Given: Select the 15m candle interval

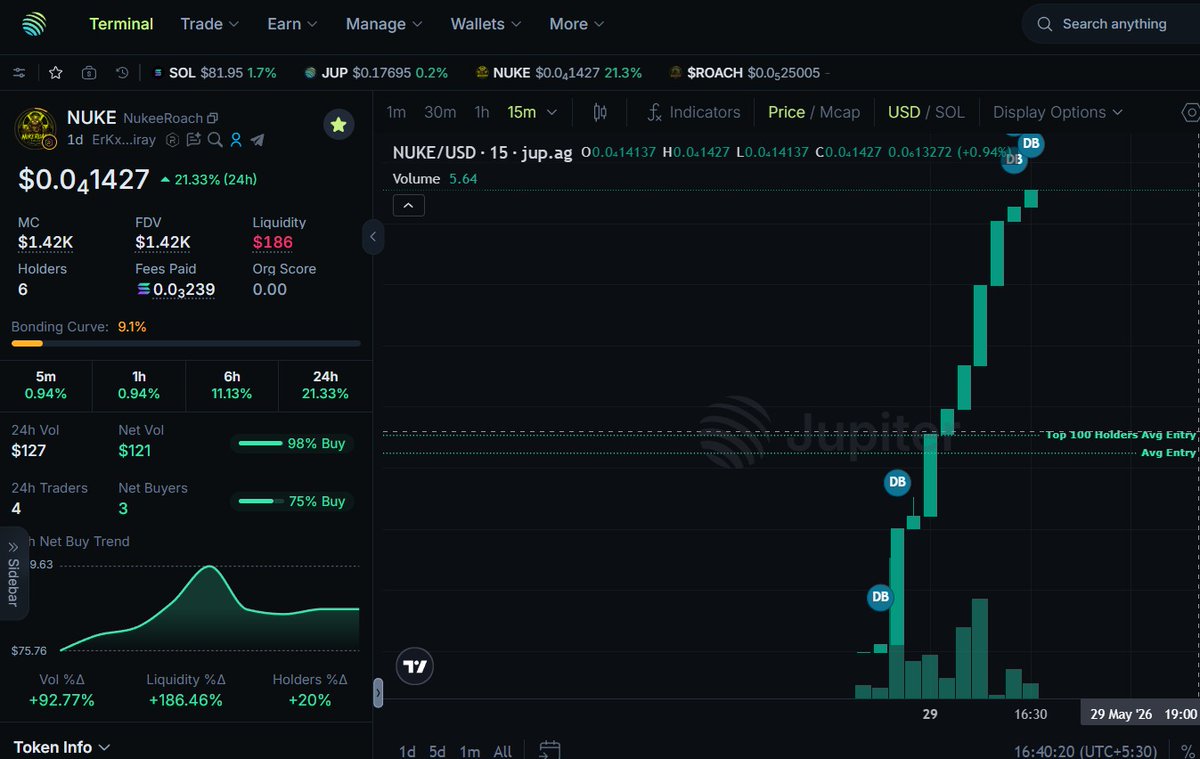Looking at the screenshot, I should tap(522, 112).
